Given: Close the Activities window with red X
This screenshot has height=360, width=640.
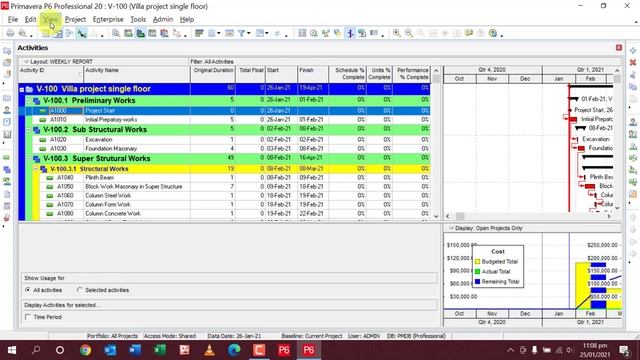Looking at the screenshot, I should (x=619, y=48).
